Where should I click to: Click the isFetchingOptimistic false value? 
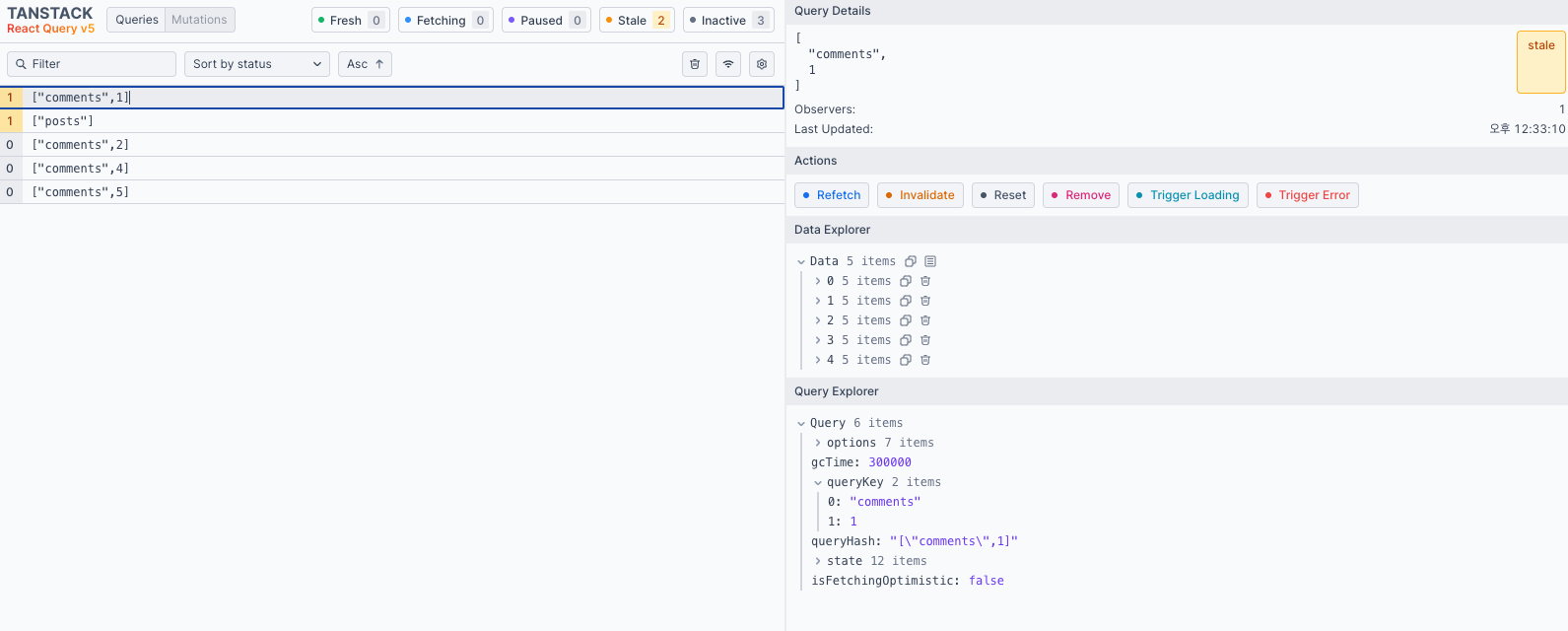987,581
